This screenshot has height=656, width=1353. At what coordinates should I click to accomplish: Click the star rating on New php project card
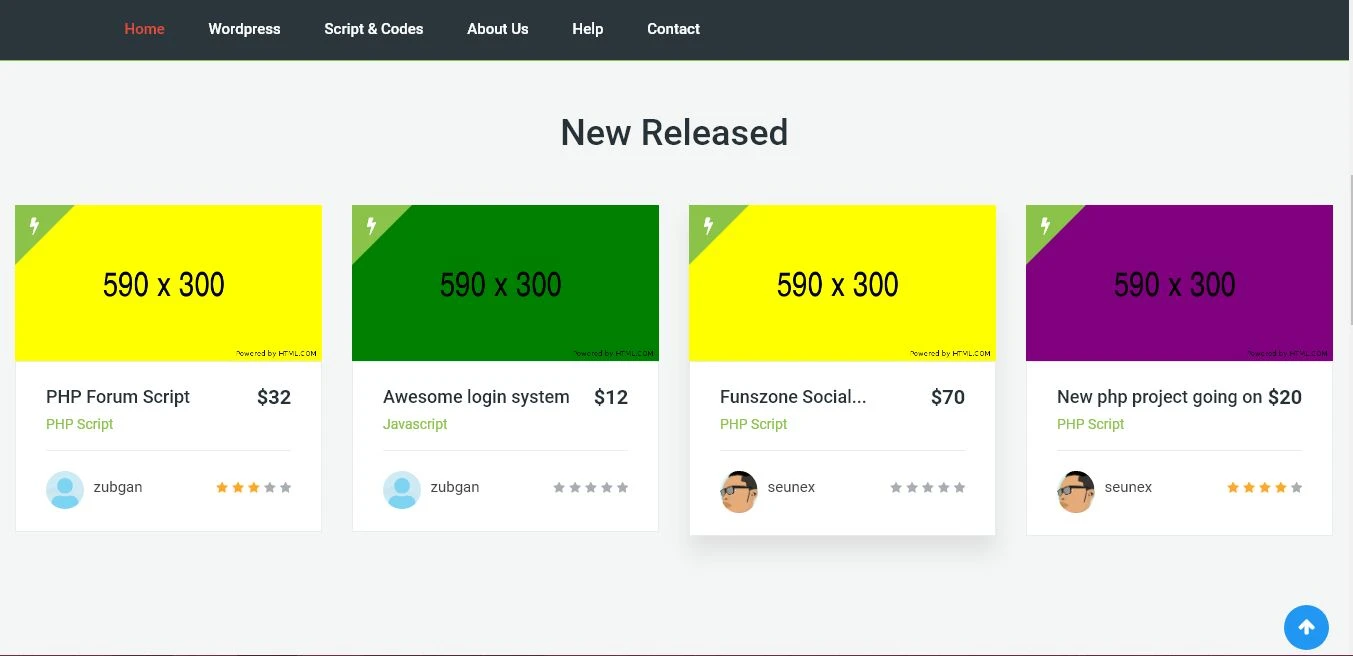tap(1264, 488)
